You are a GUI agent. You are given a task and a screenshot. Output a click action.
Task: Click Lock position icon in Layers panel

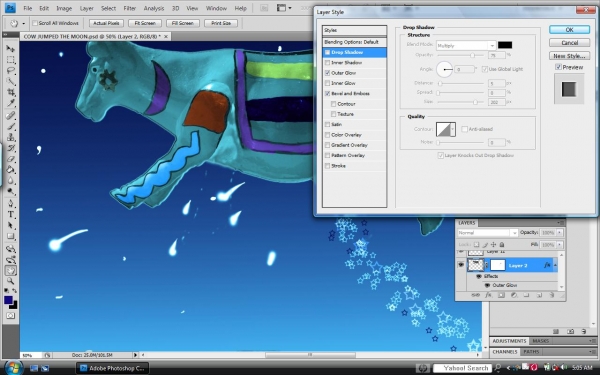pos(493,245)
